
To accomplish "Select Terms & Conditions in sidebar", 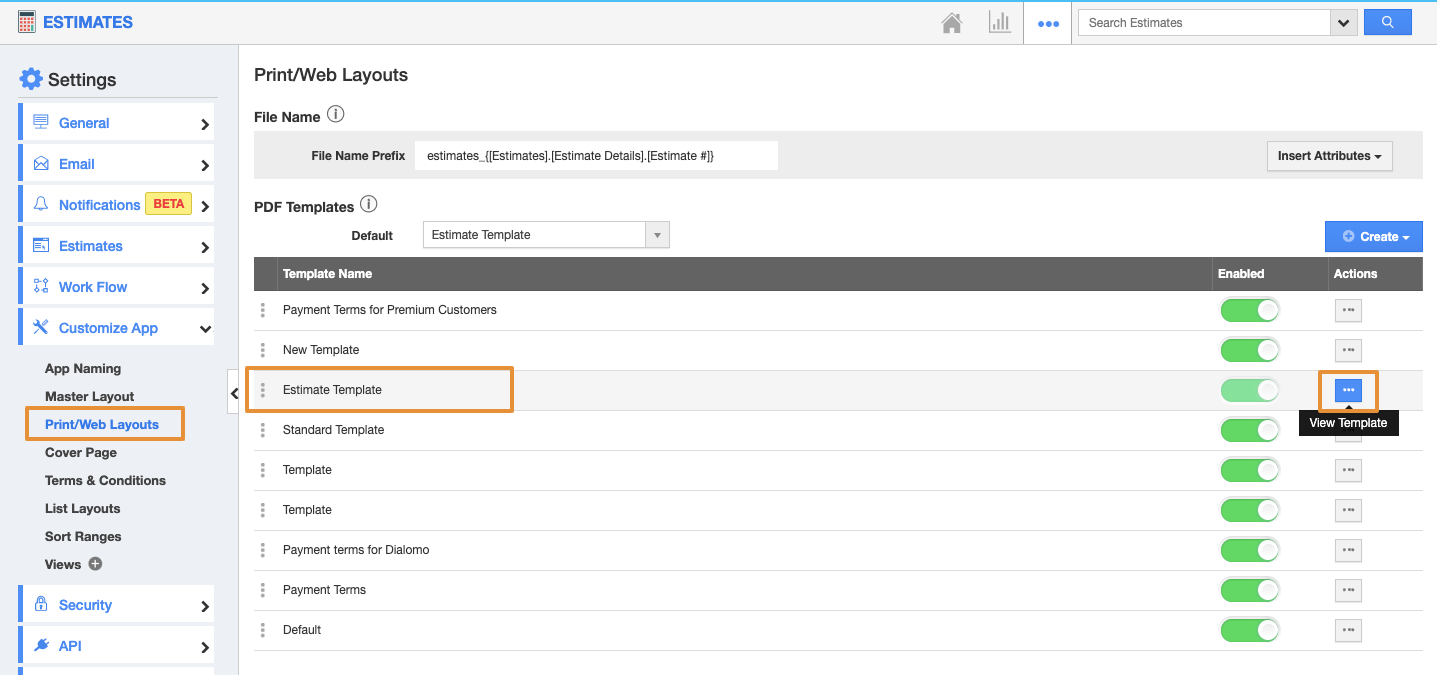I will pyautogui.click(x=105, y=480).
